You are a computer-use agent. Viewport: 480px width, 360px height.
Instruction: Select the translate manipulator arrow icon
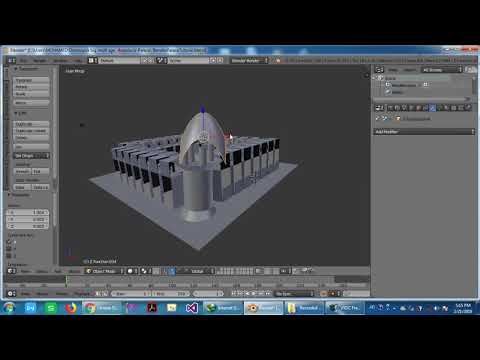point(172,271)
